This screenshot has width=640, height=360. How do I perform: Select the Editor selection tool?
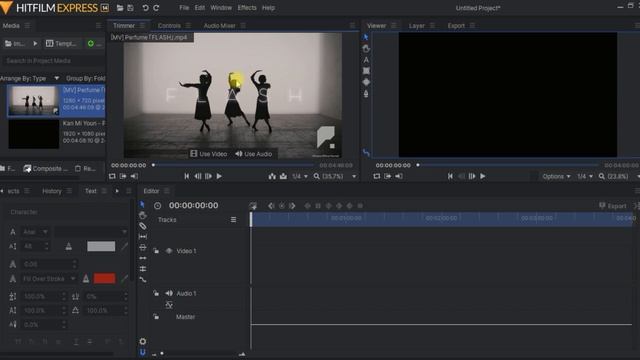142,204
